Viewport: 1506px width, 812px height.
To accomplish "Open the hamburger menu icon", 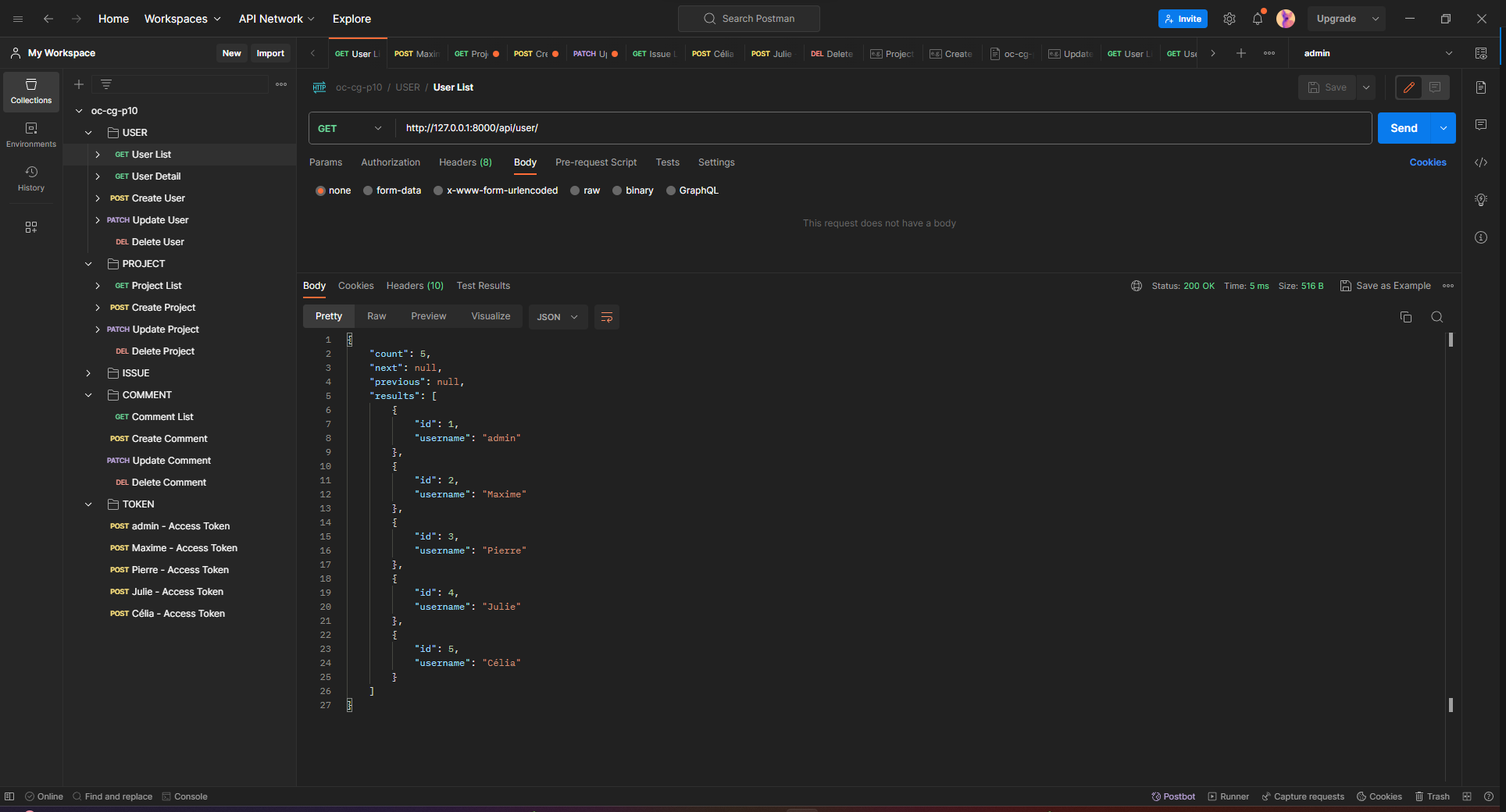I will pyautogui.click(x=18, y=19).
